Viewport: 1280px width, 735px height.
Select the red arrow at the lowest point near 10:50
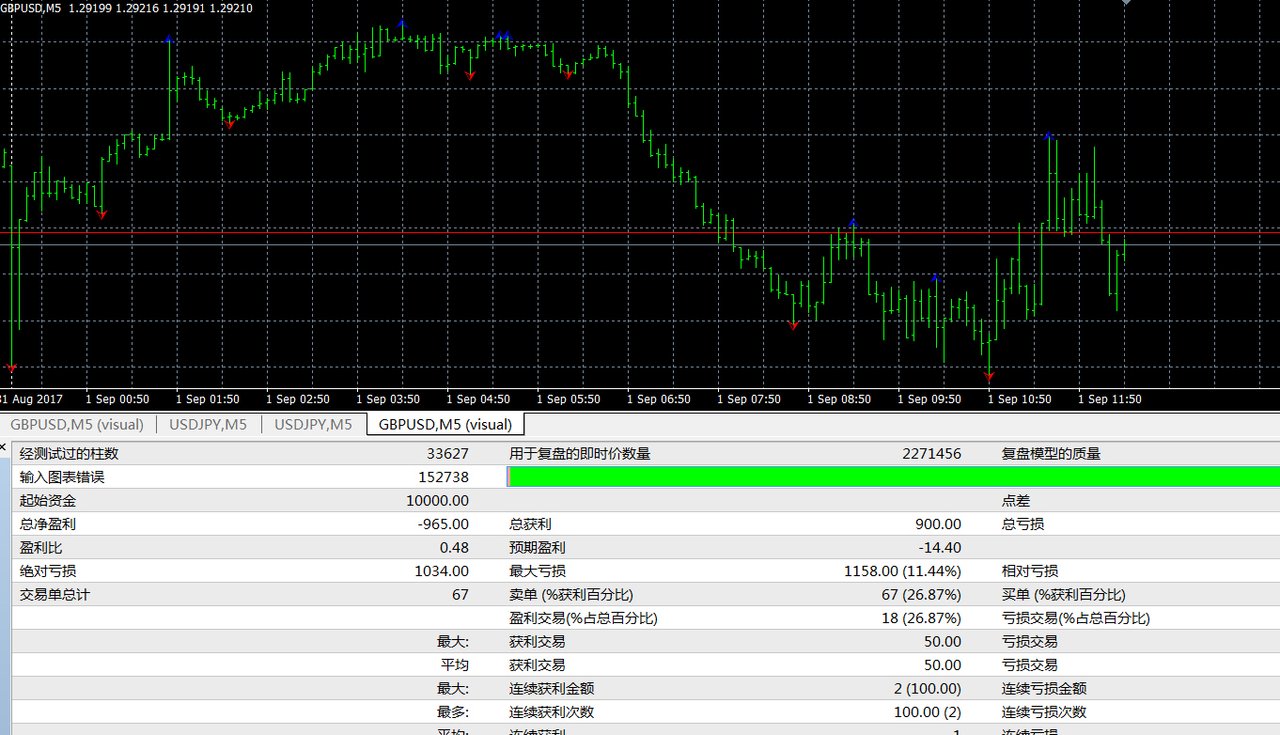989,377
